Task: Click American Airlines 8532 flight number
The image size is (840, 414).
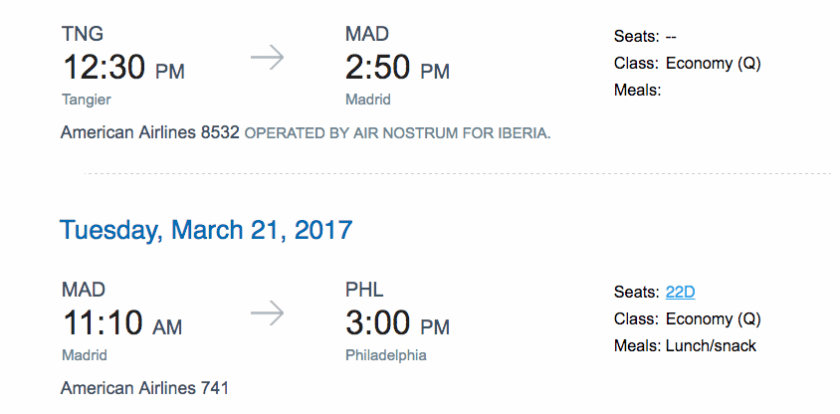Action: click(150, 133)
